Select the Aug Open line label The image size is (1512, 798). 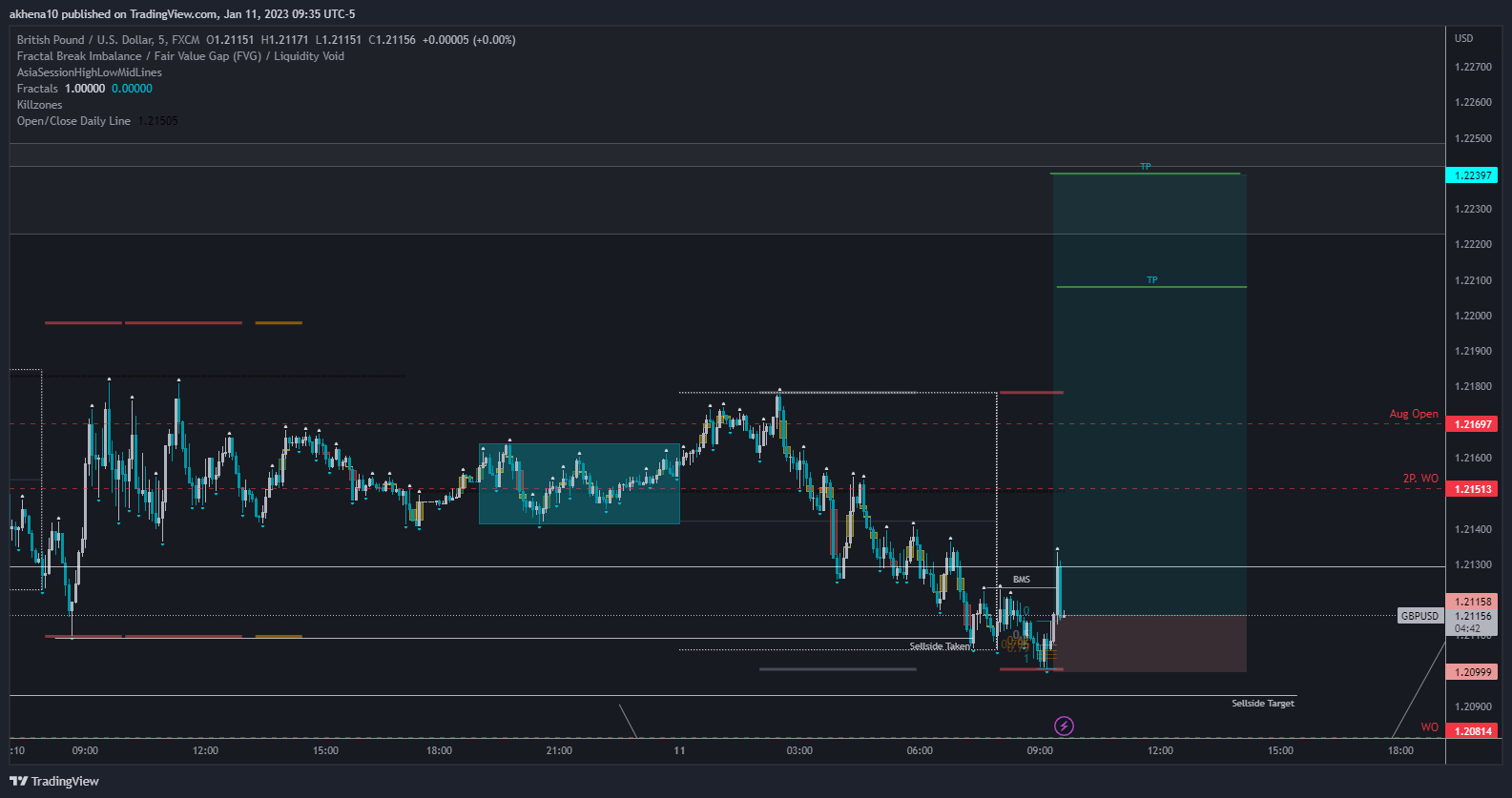[1414, 414]
